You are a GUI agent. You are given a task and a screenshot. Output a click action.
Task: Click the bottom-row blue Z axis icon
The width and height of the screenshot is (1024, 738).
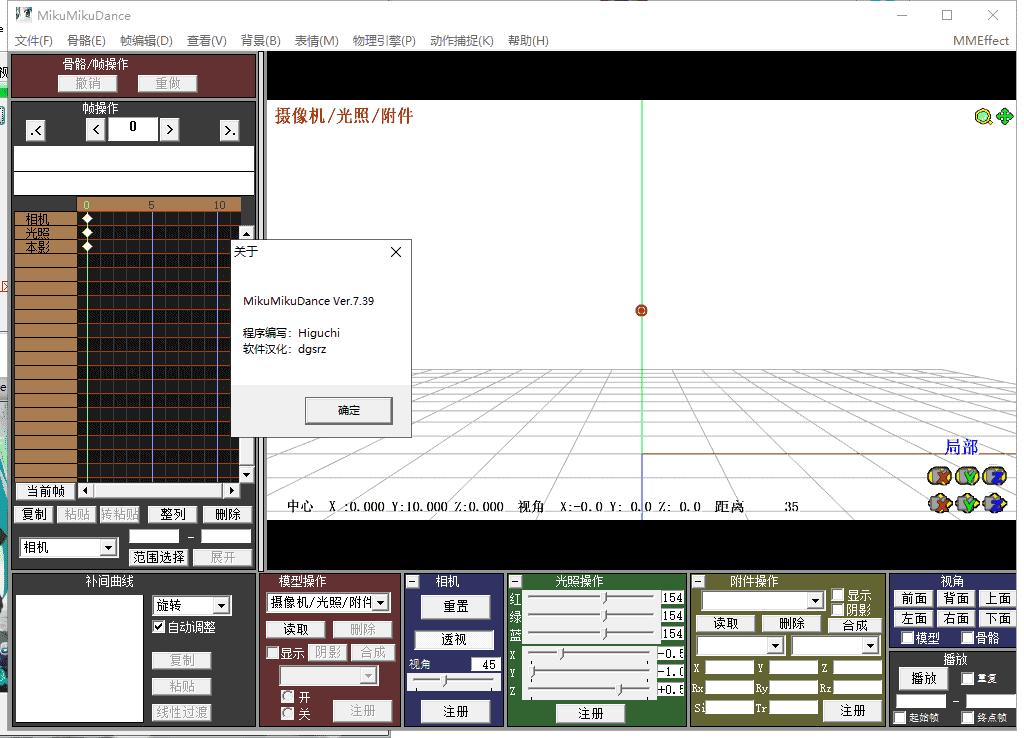click(994, 503)
